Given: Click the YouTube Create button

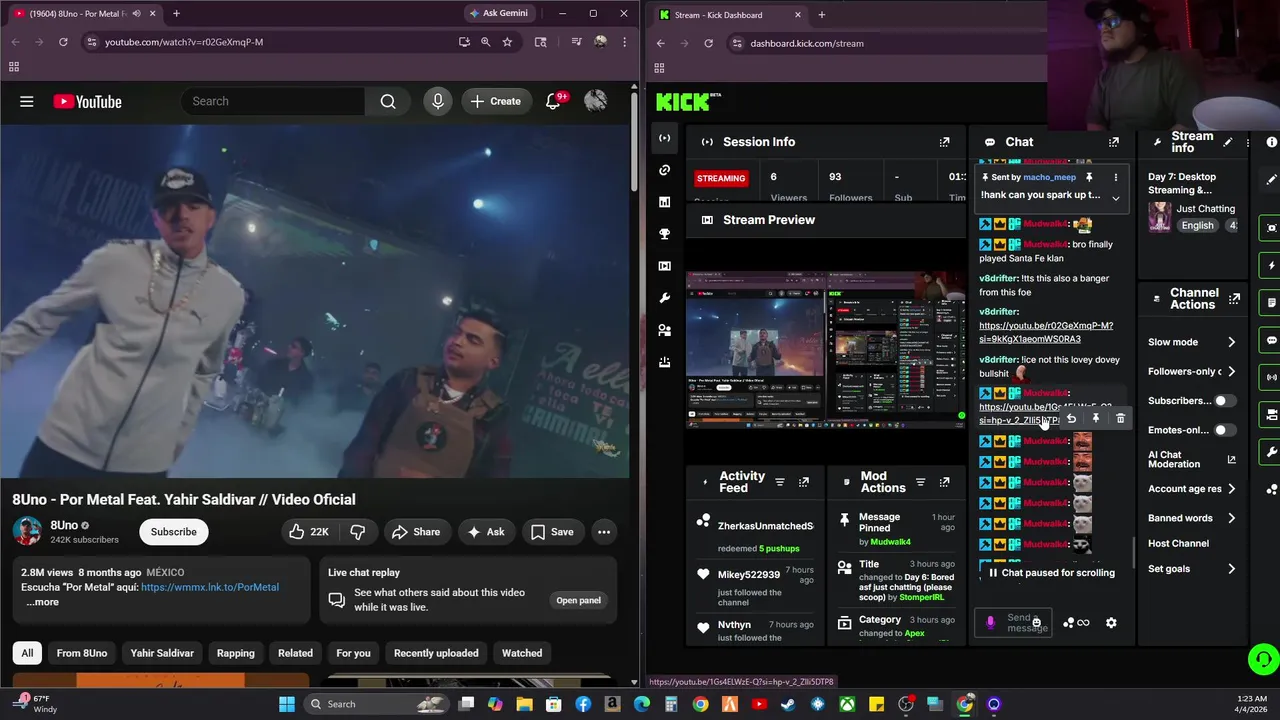Looking at the screenshot, I should (495, 101).
